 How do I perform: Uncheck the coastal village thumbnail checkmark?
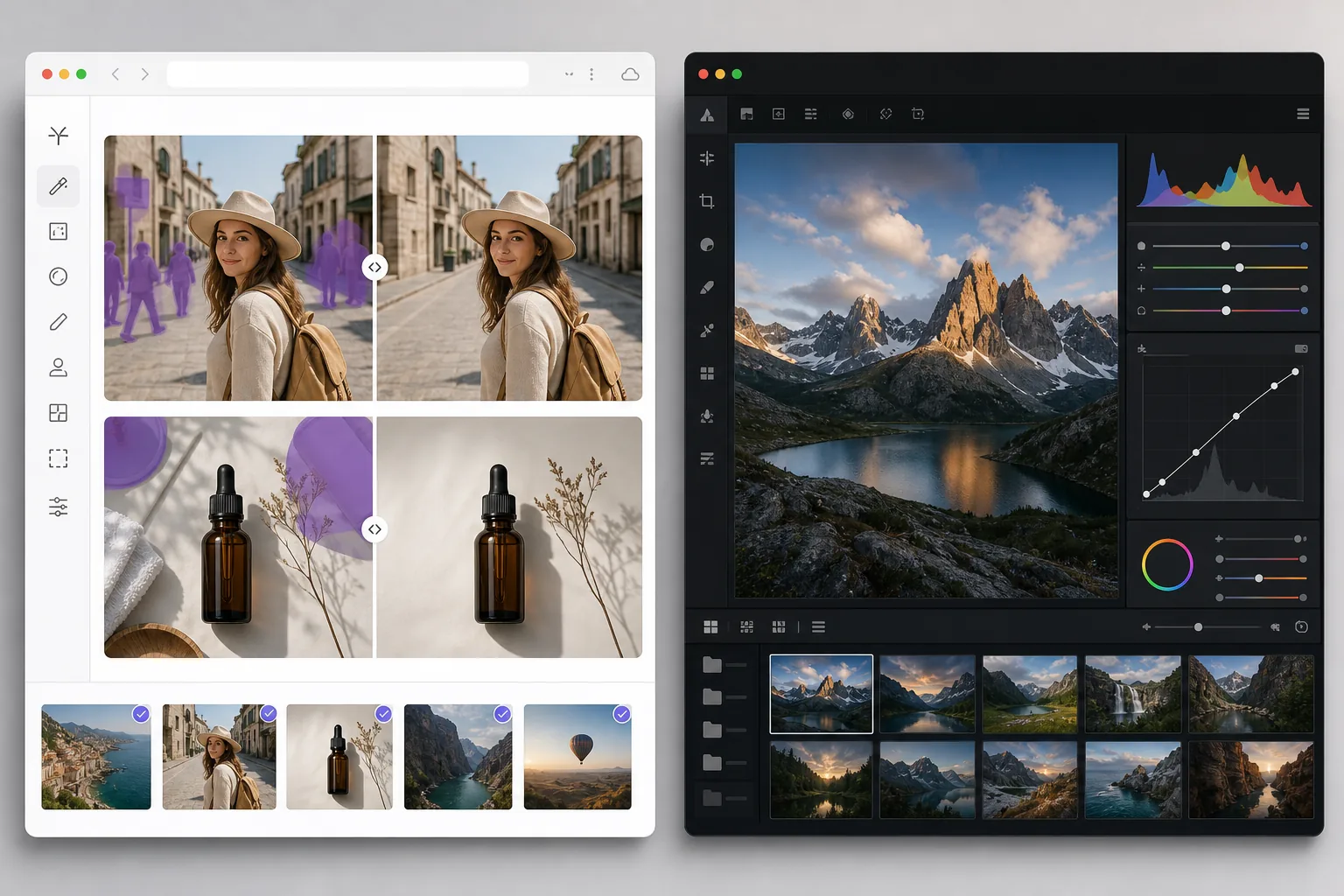tap(141, 714)
